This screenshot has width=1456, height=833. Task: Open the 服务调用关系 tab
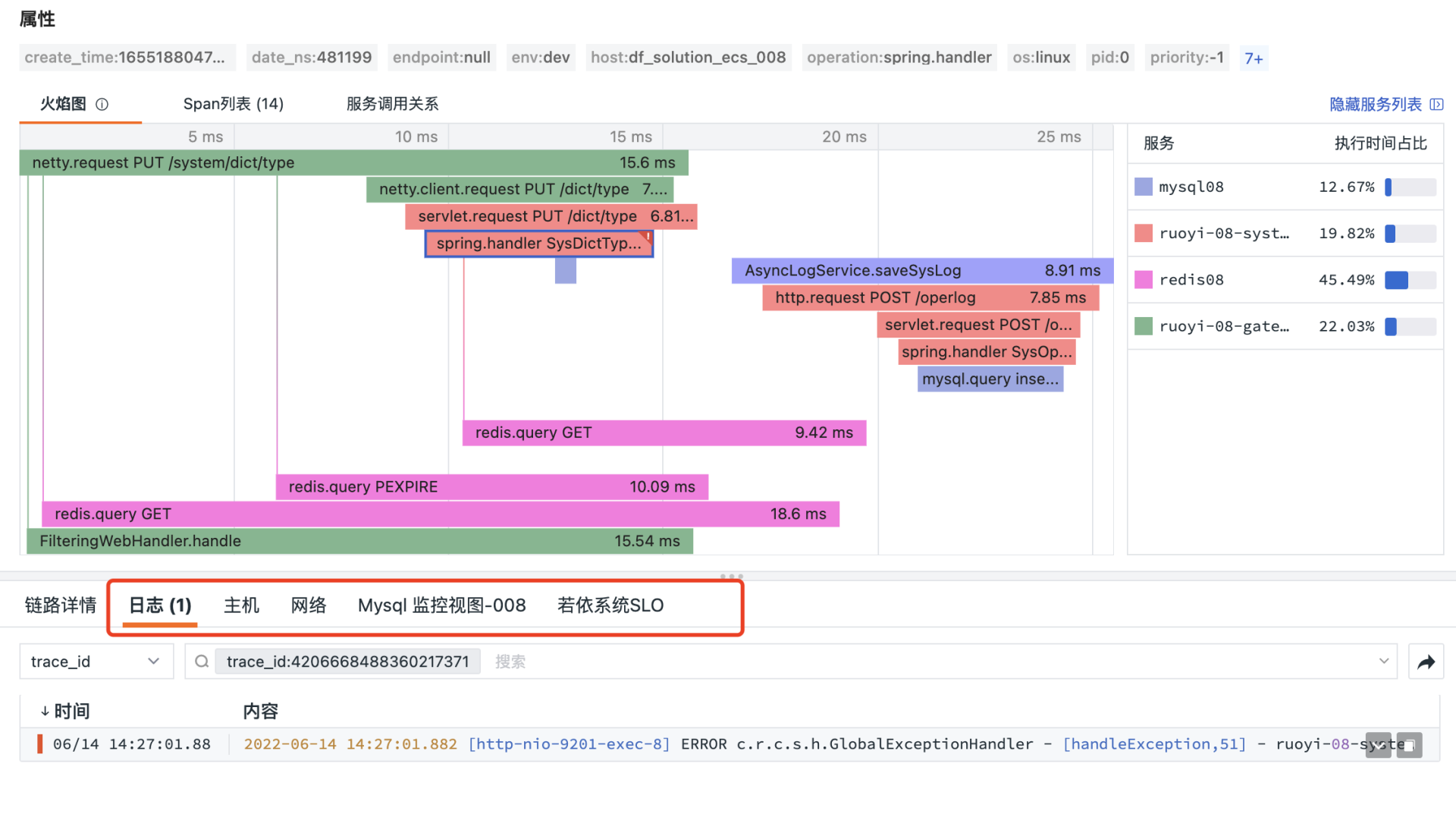pos(392,104)
